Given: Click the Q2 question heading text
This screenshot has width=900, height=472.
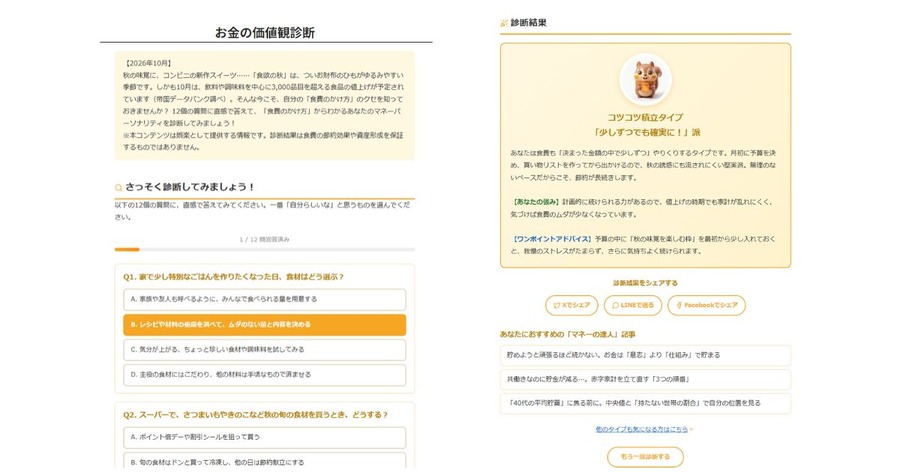Looking at the screenshot, I should [x=255, y=415].
